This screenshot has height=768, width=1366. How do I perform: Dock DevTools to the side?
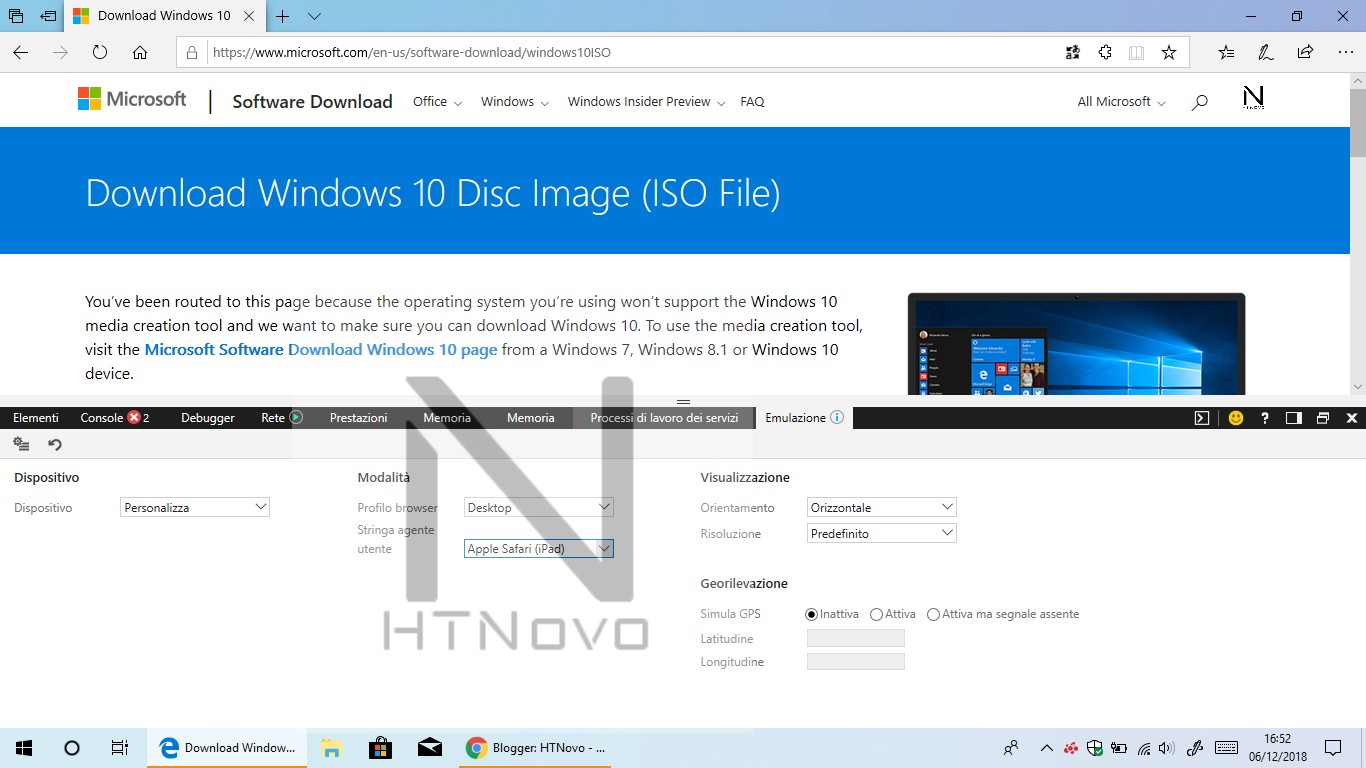click(x=1294, y=418)
